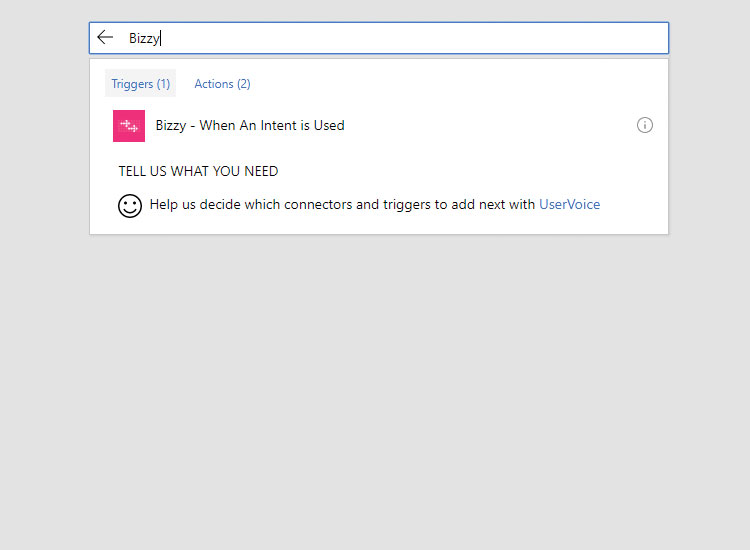Select Bizzy - When An Intent is Used
This screenshot has width=750, height=550.
click(x=250, y=125)
